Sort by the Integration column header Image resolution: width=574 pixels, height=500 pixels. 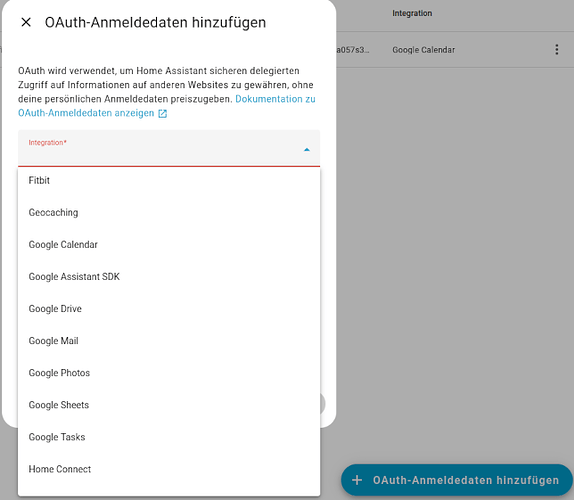(x=412, y=14)
